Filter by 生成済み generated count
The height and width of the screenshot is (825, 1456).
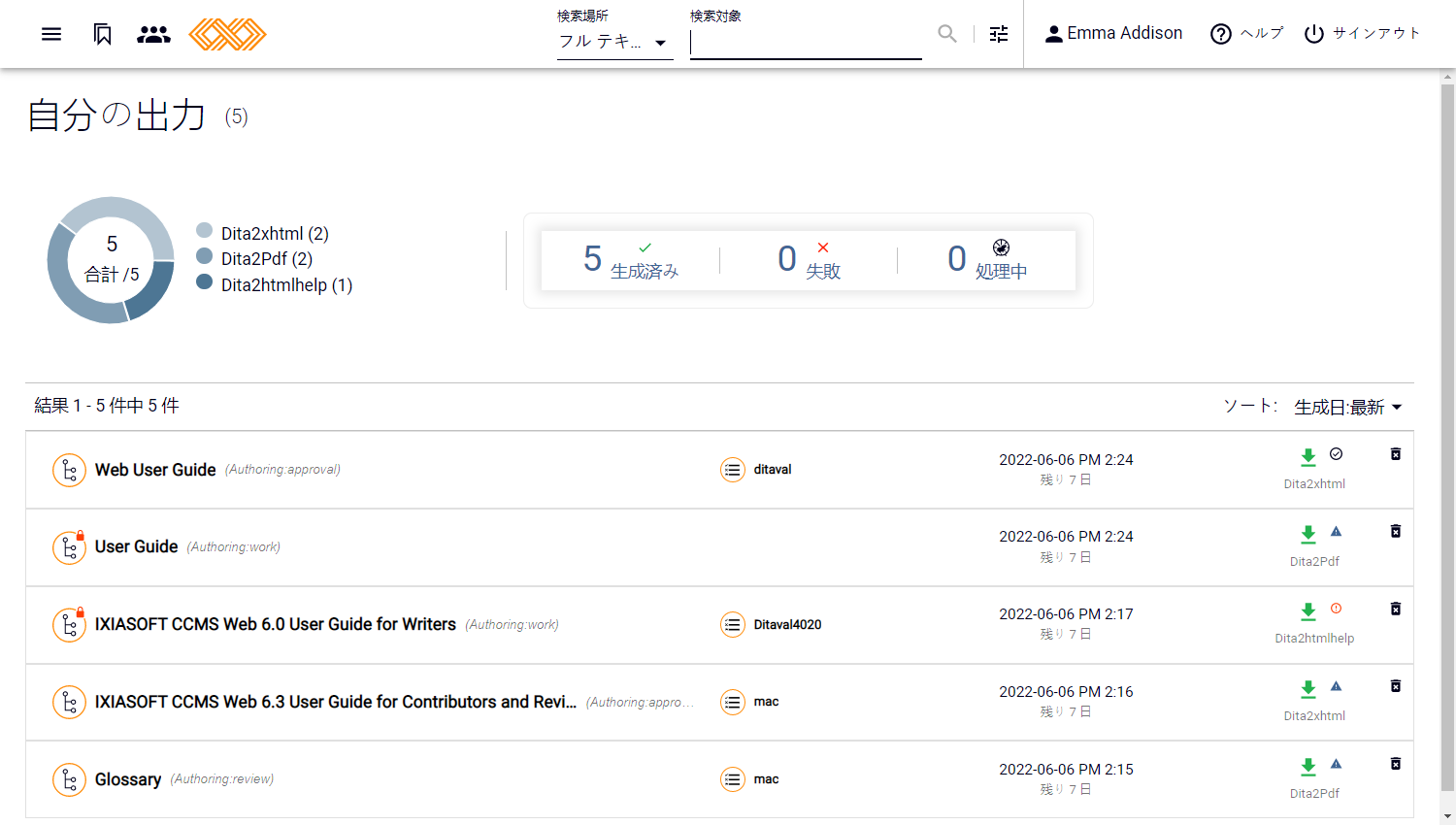[631, 260]
